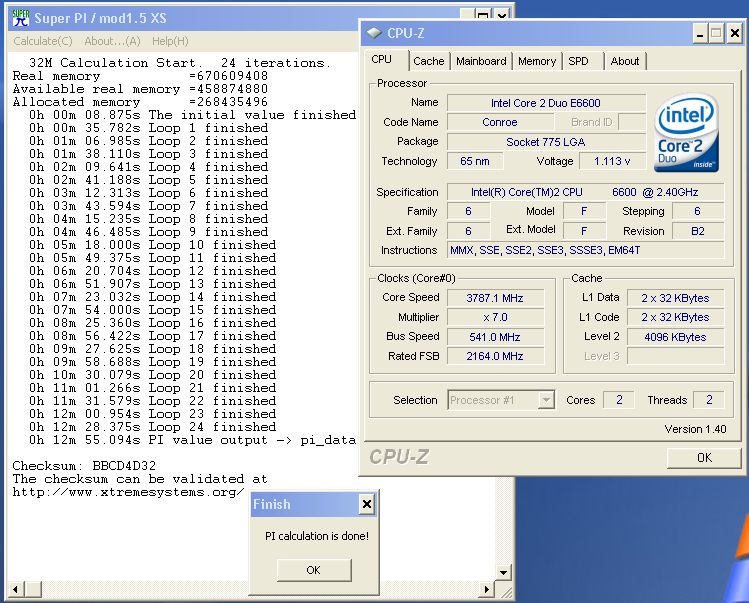Click the Loop 12 finished line
The image size is (749, 603).
152,271
